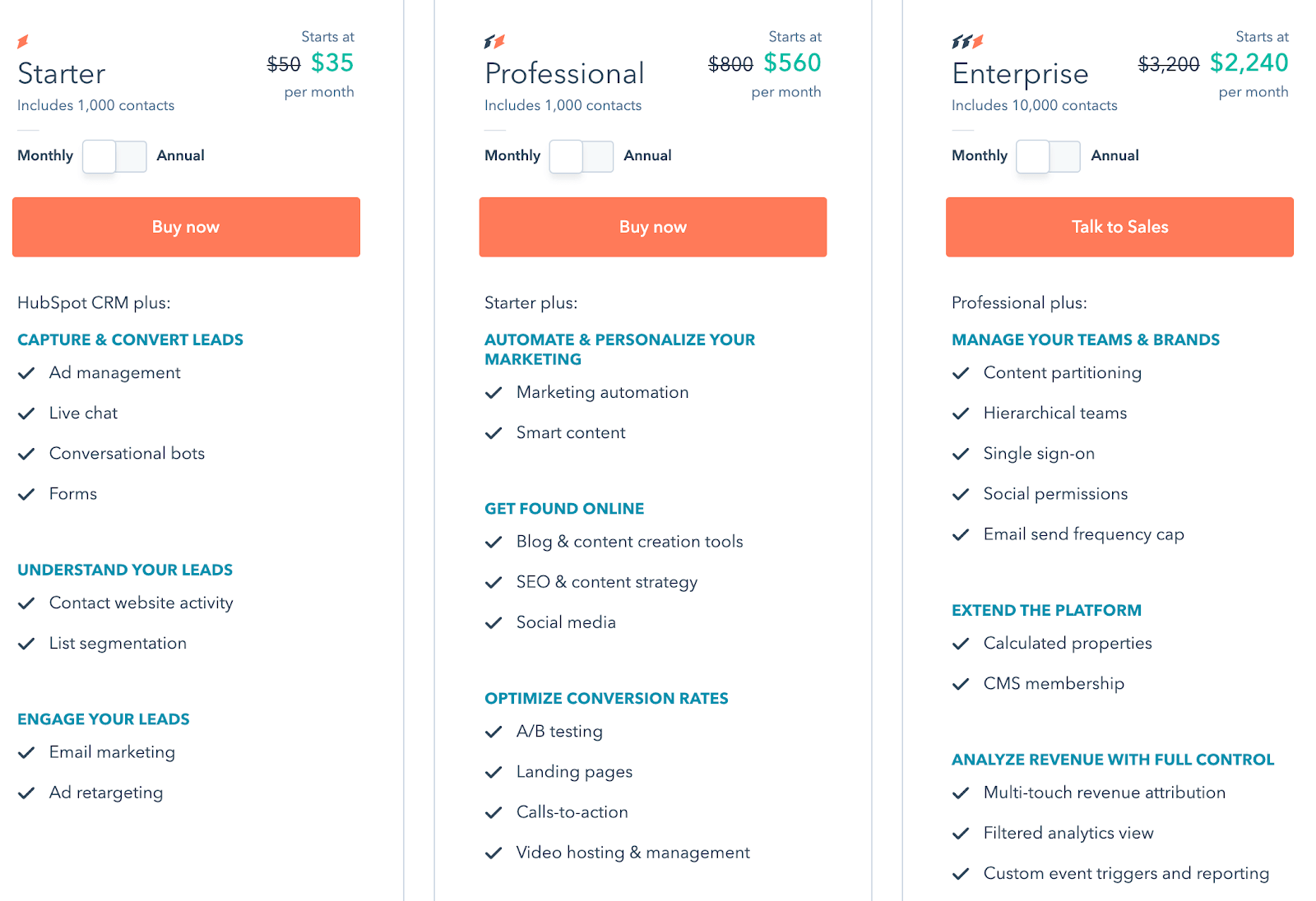This screenshot has height=901, width=1316.
Task: Toggle Enterprise plan Monthly/Annual billing switch
Action: (1049, 156)
